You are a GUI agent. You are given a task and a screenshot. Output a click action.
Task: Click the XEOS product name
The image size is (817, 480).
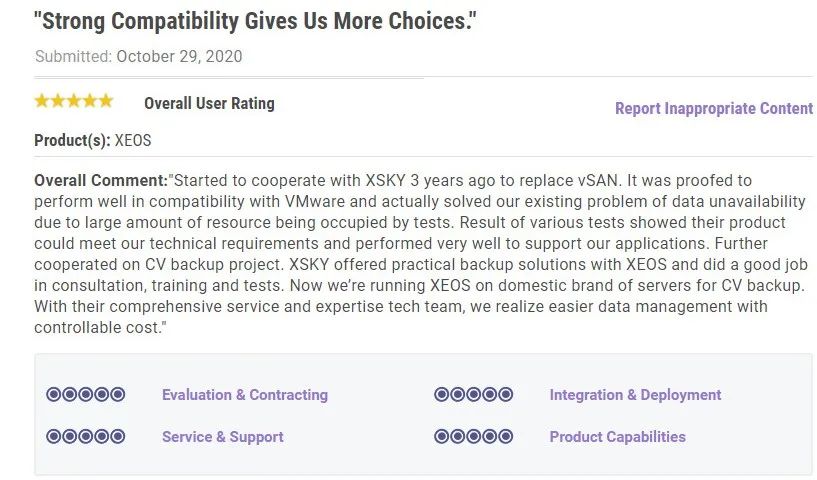(133, 140)
